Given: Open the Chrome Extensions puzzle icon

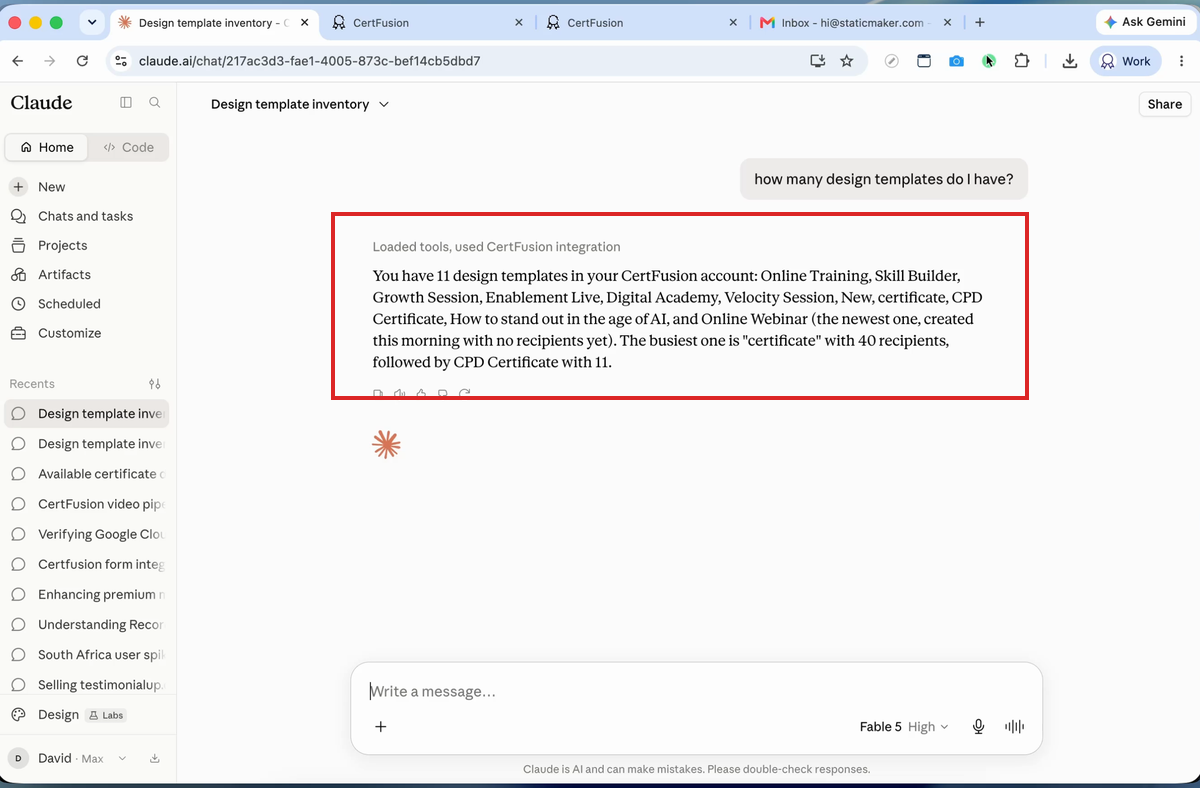Looking at the screenshot, I should (x=1021, y=61).
